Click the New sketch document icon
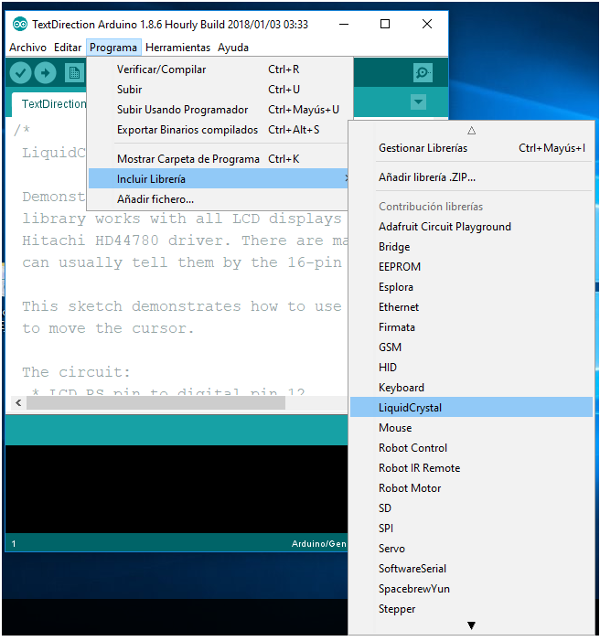The height and width of the screenshot is (641, 600). click(74, 73)
